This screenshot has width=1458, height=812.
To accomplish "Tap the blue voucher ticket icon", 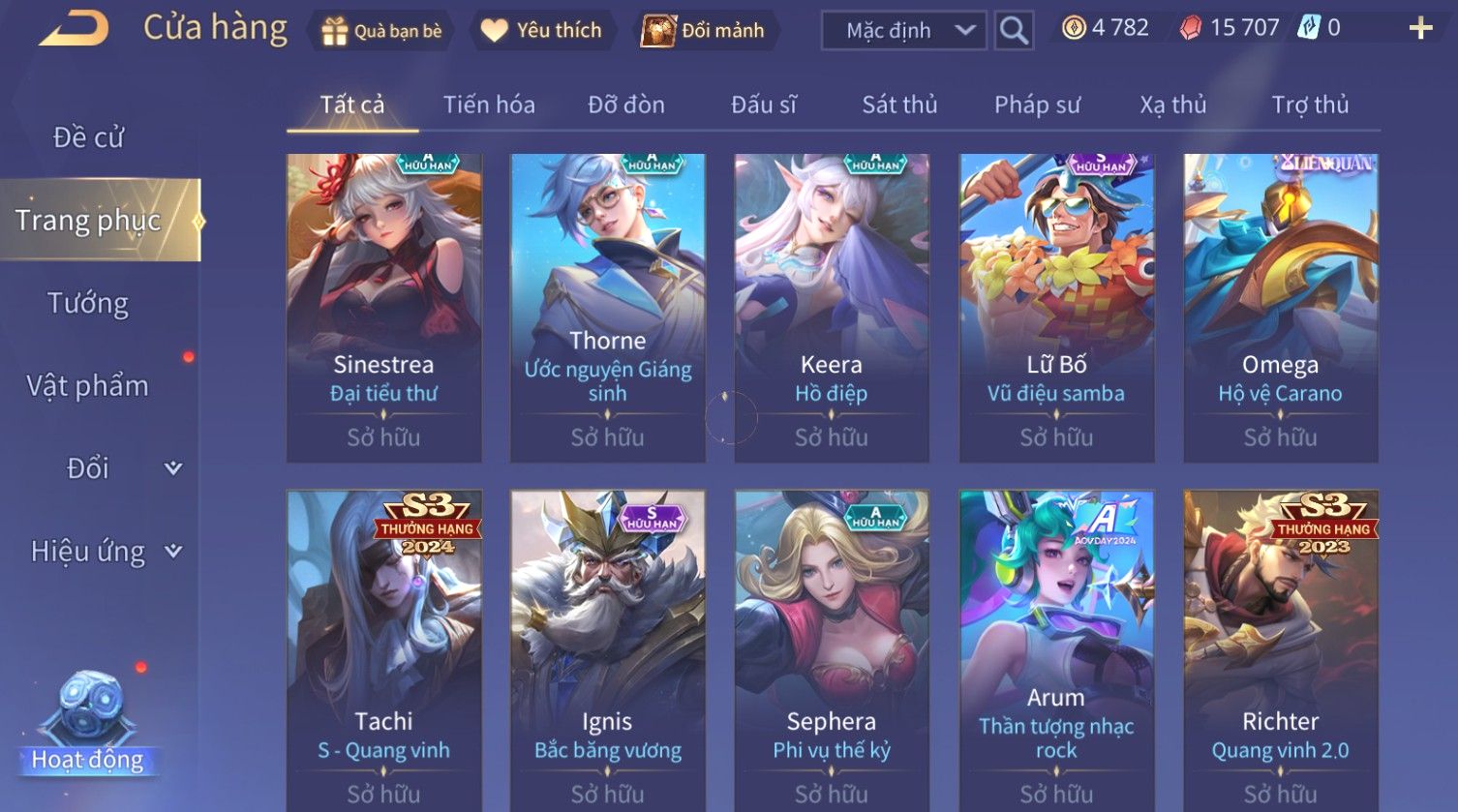I will point(1308,28).
